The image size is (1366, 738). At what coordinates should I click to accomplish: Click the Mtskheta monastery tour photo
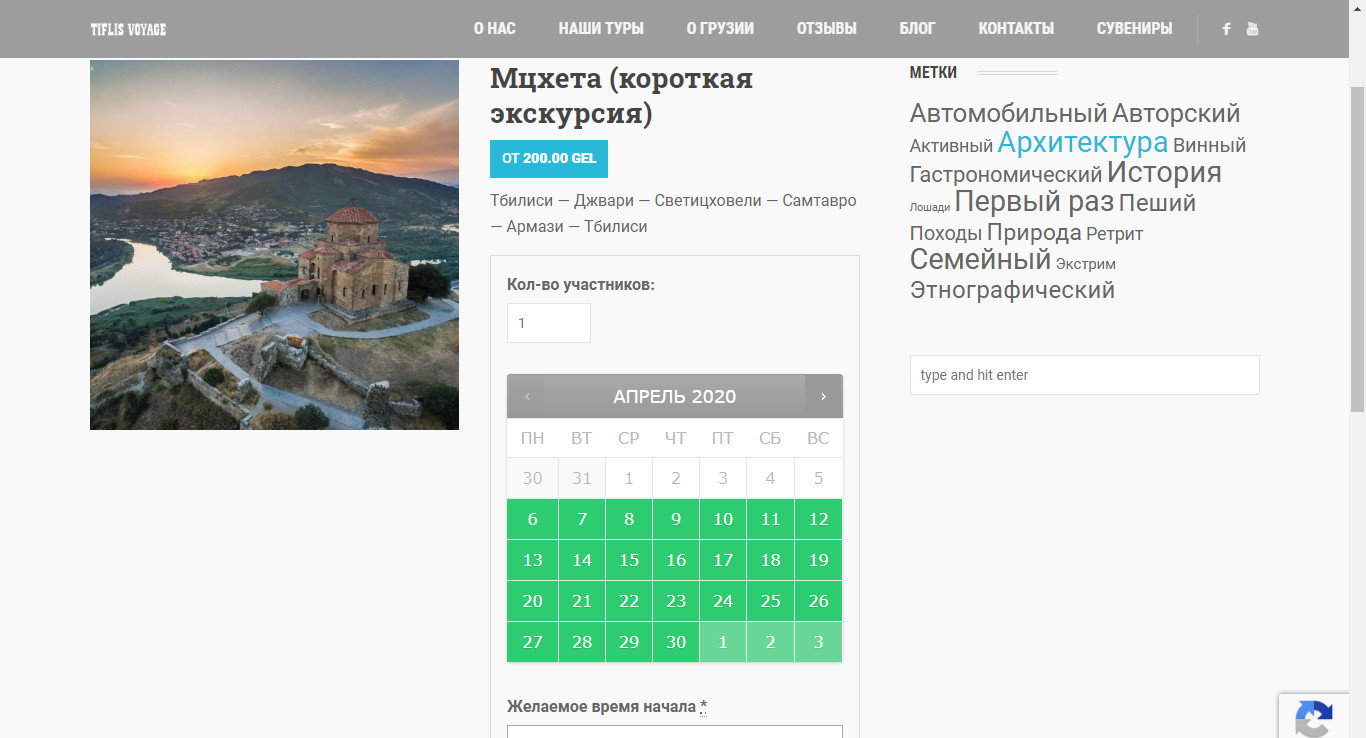(x=274, y=245)
